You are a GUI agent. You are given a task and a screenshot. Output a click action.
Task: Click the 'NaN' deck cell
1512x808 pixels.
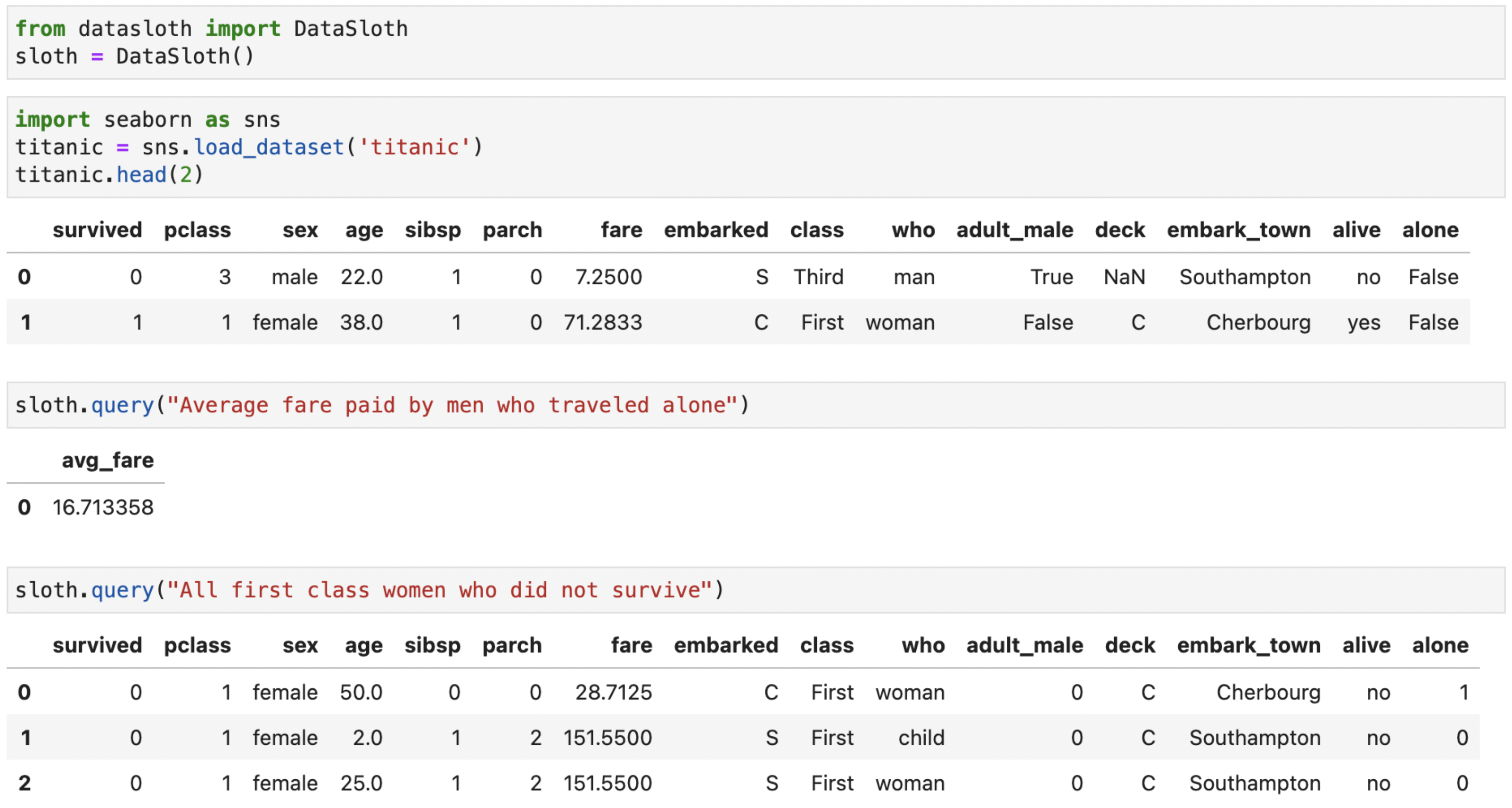coord(1124,277)
